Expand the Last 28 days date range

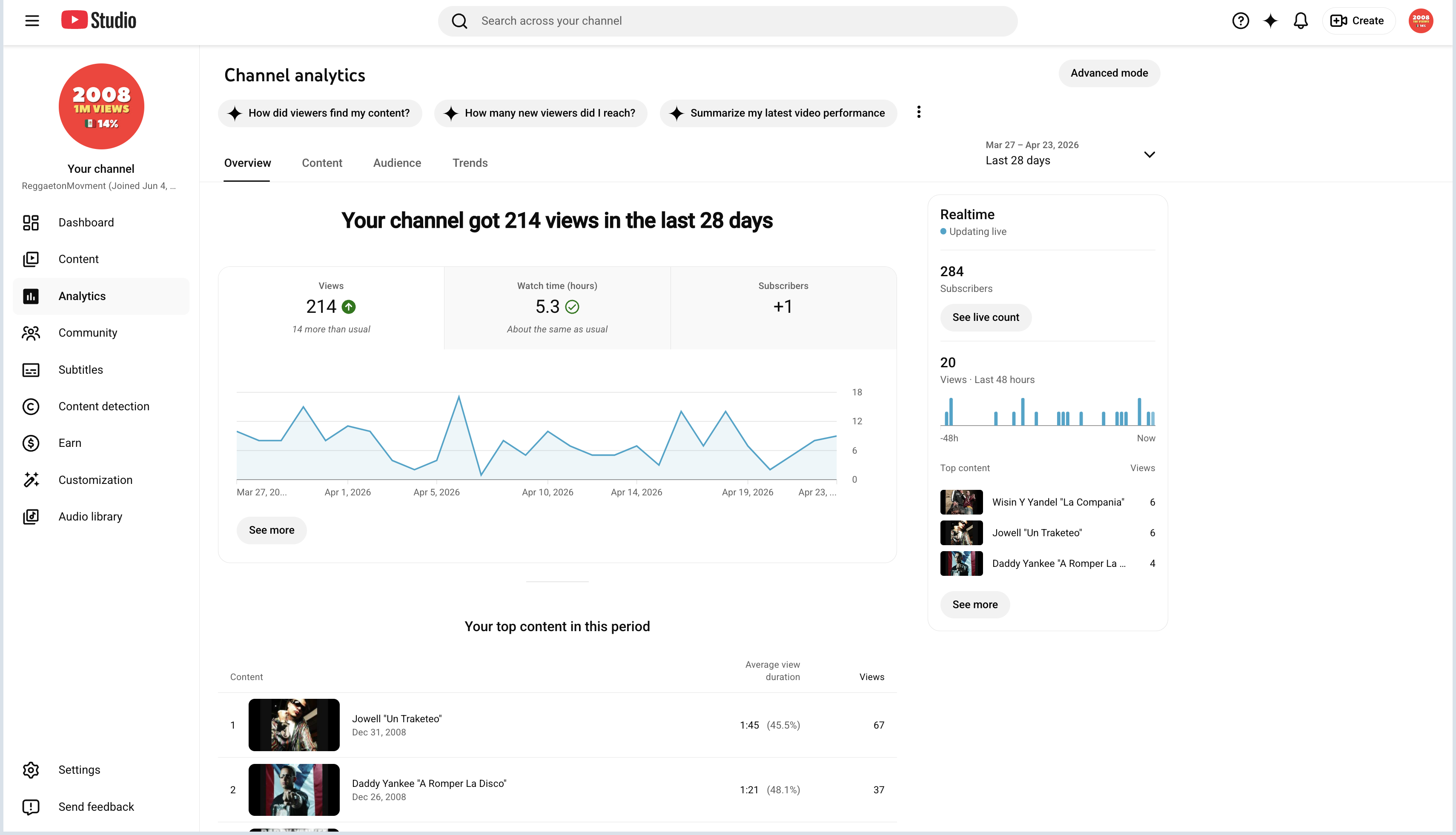pos(1070,154)
